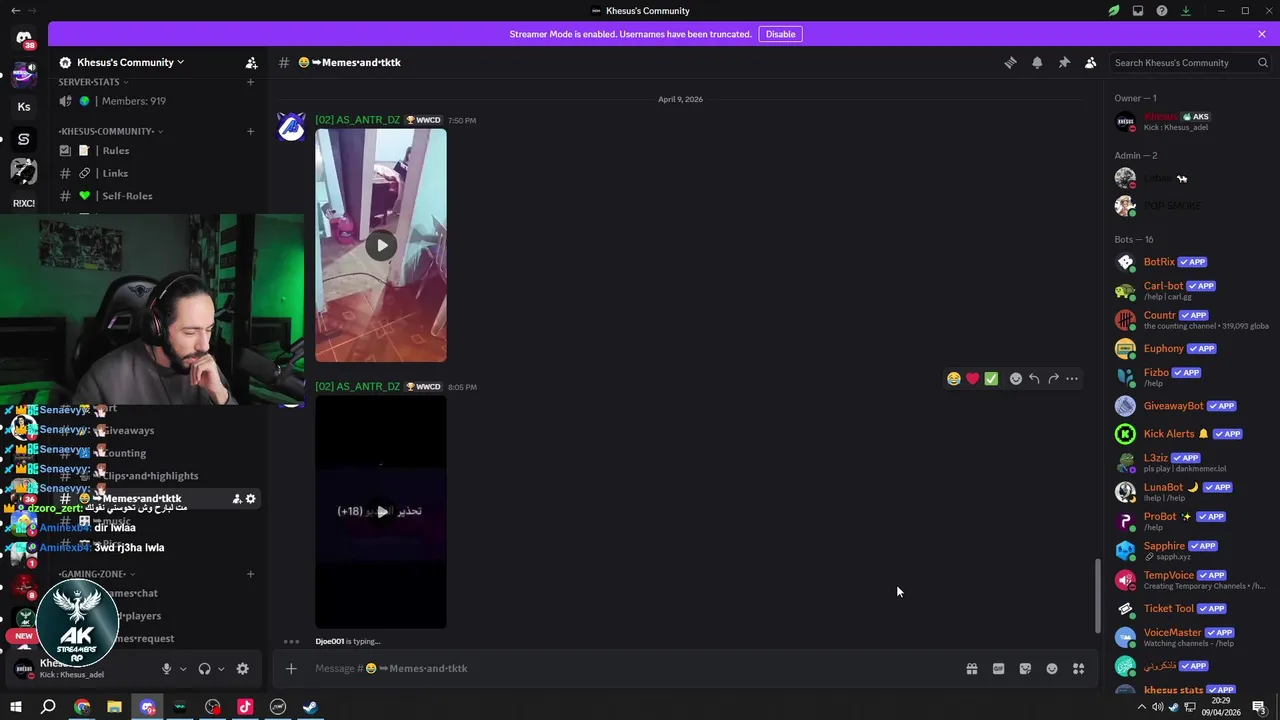Add the red heart reaction
The width and height of the screenshot is (1280, 720).
click(972, 378)
